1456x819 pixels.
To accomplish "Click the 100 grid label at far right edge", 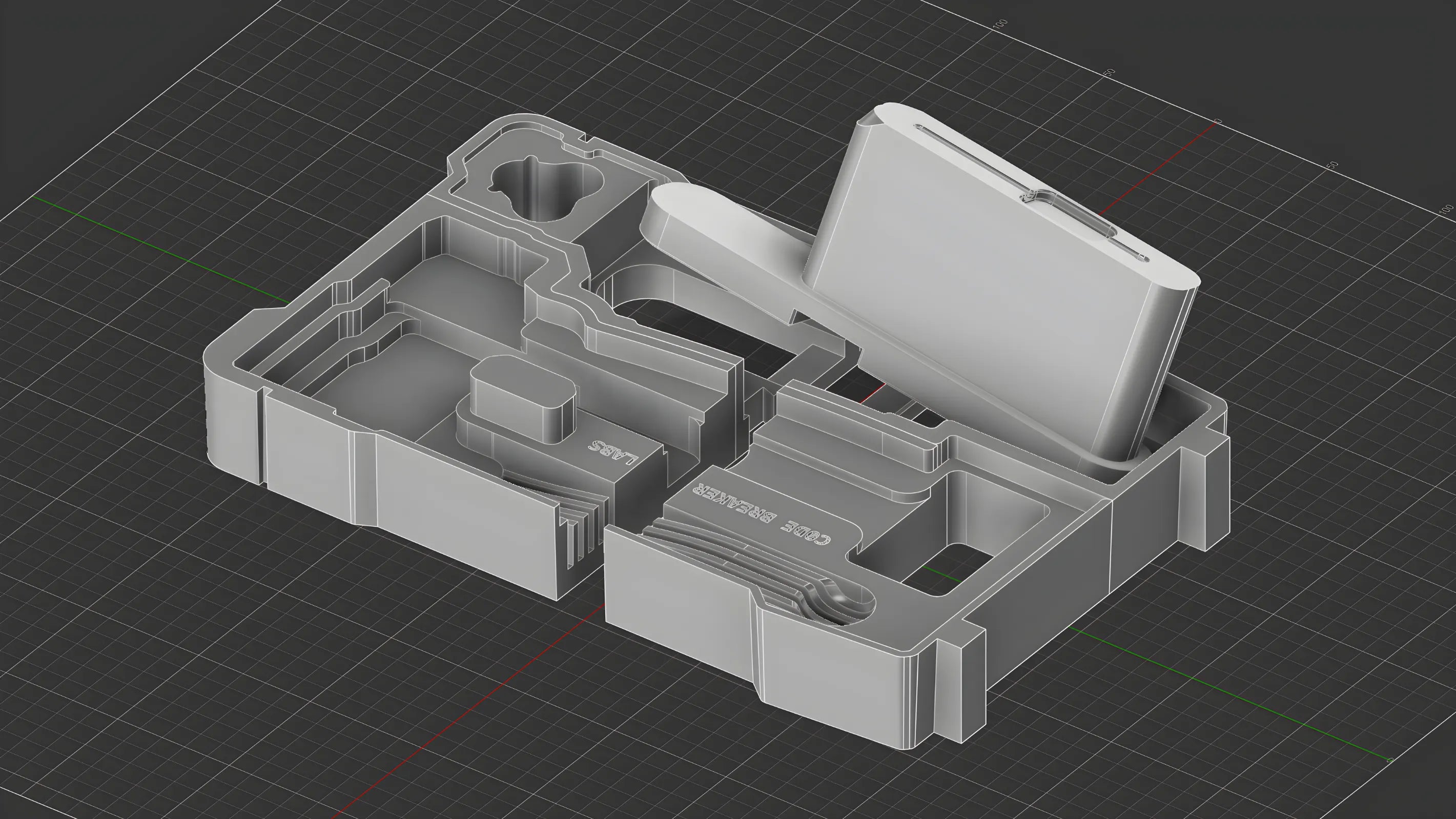I will (1446, 209).
